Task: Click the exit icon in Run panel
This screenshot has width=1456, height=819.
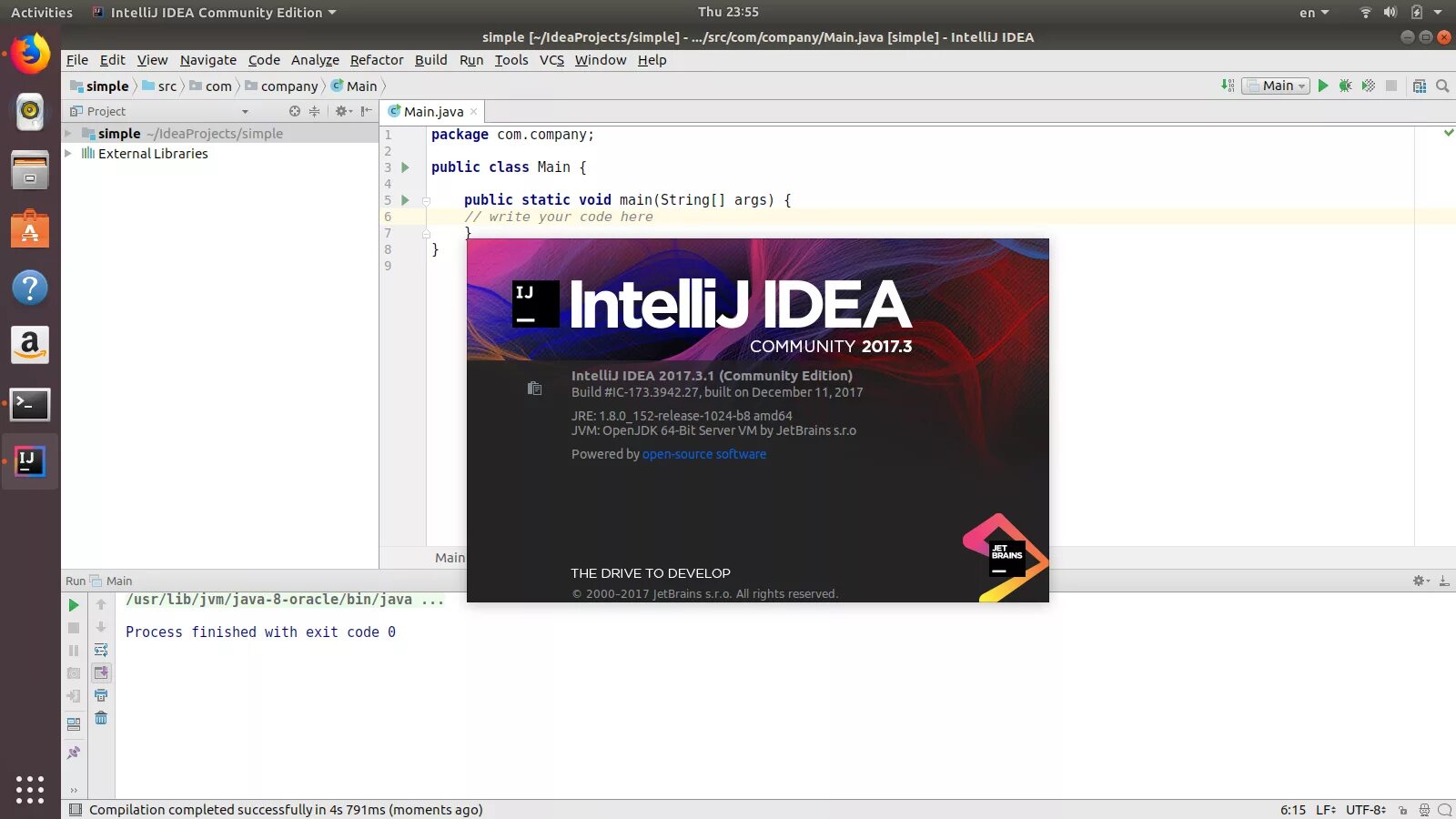Action: [x=74, y=696]
